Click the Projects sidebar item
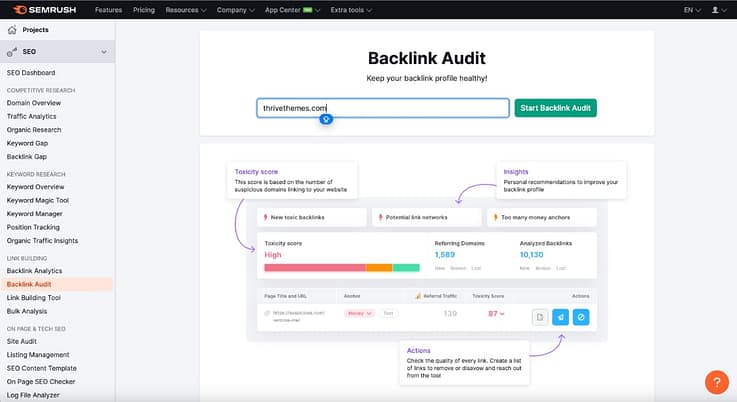737x402 pixels. pyautogui.click(x=35, y=30)
